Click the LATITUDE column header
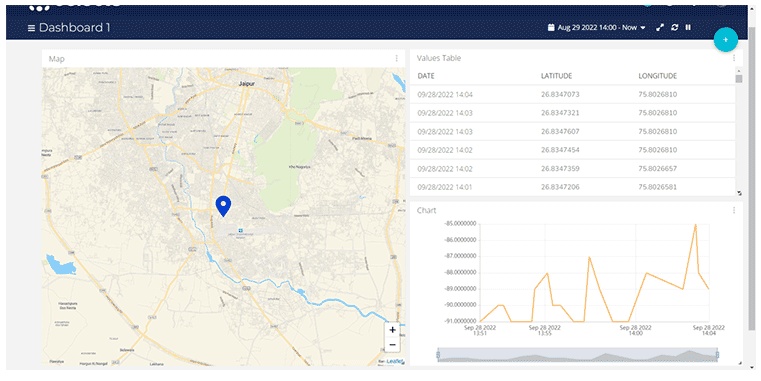Viewport: 761px width, 381px height. coord(556,76)
